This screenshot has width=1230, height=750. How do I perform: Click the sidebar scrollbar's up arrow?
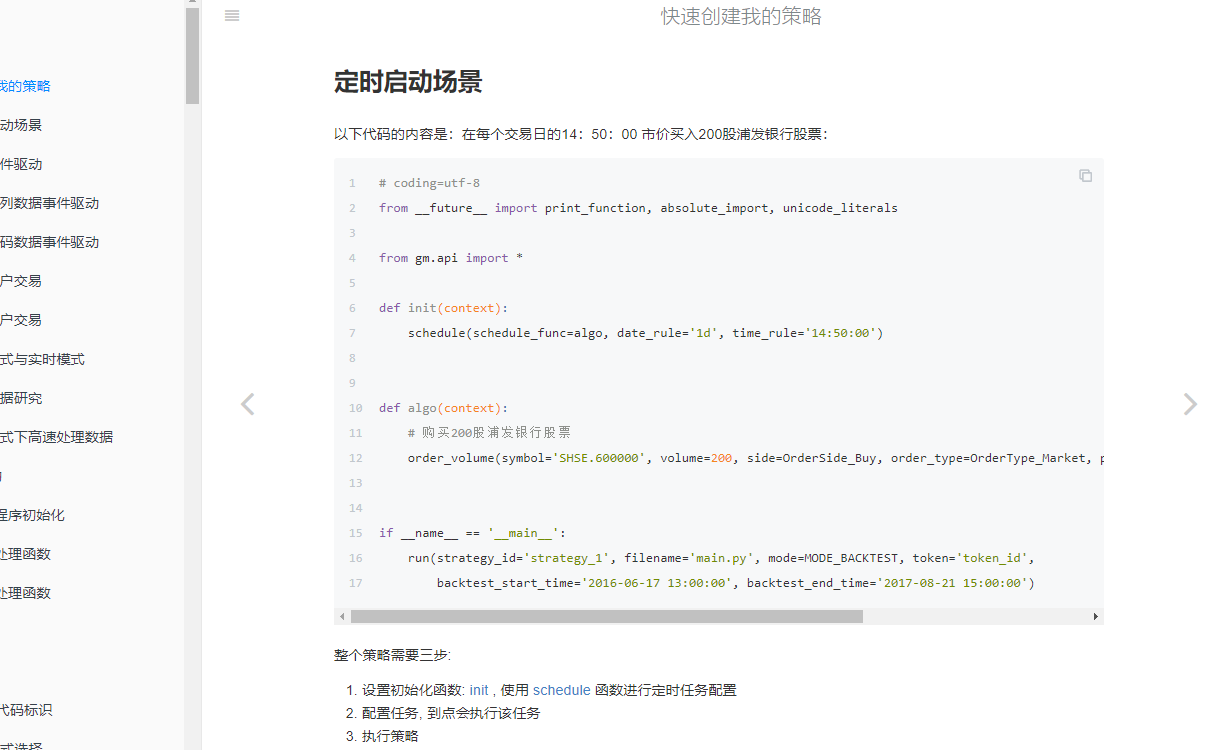pyautogui.click(x=192, y=4)
